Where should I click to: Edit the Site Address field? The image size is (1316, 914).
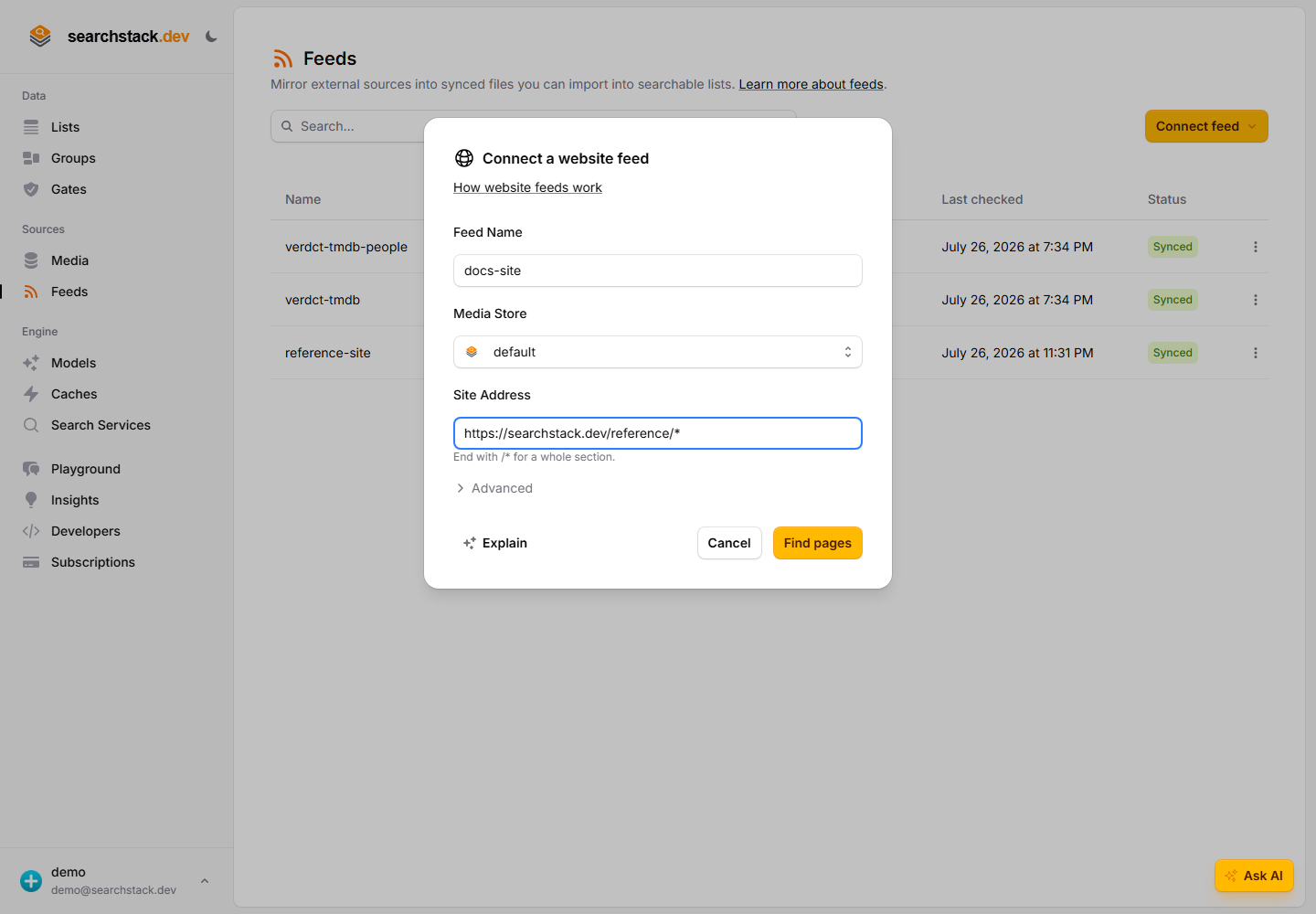(x=658, y=433)
